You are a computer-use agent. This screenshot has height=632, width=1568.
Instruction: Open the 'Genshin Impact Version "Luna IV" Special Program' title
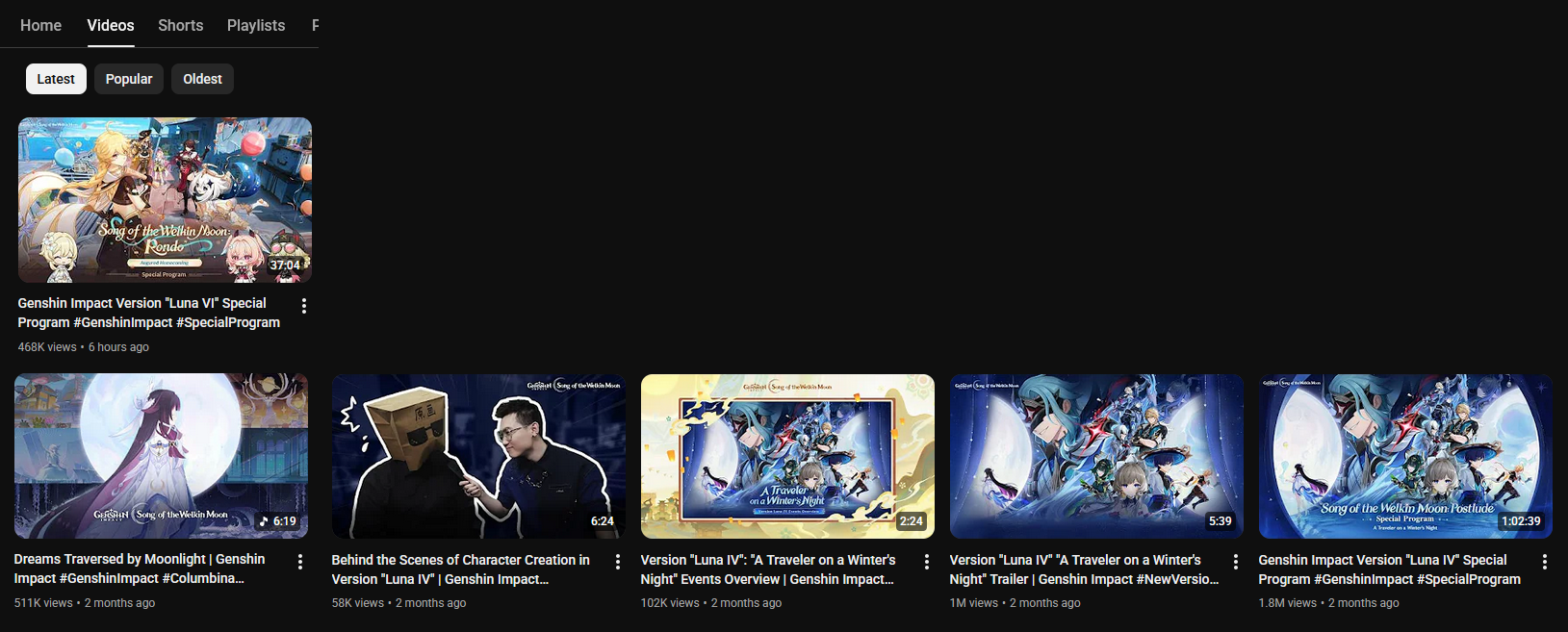[x=1390, y=569]
